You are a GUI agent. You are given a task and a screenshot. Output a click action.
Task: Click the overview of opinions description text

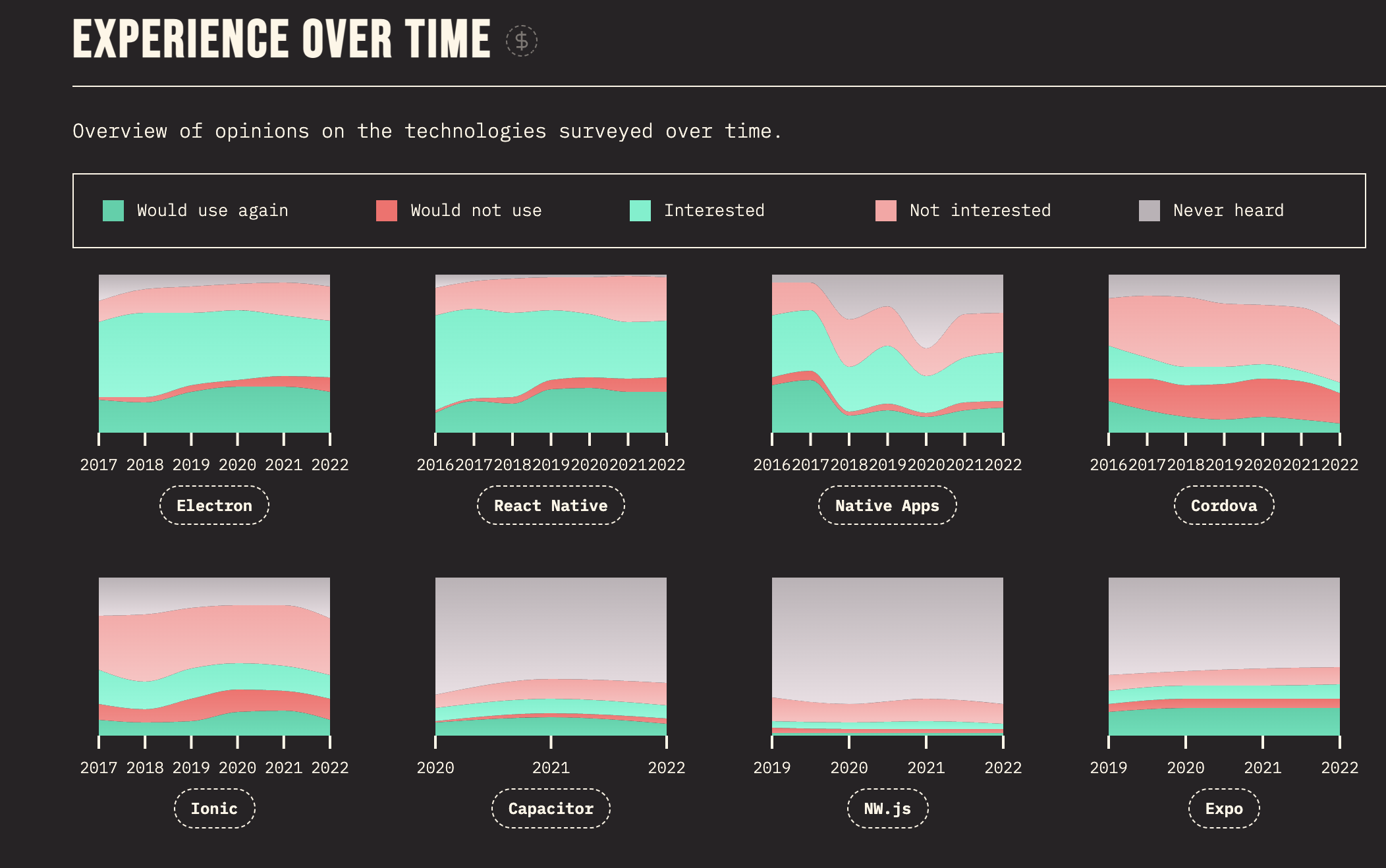[427, 131]
